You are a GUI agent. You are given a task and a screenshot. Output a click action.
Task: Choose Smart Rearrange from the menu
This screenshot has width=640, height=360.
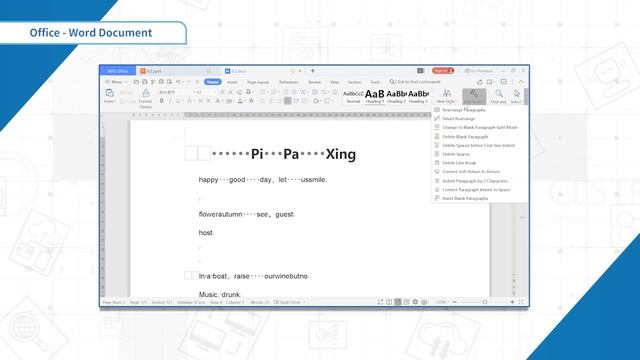[458, 118]
